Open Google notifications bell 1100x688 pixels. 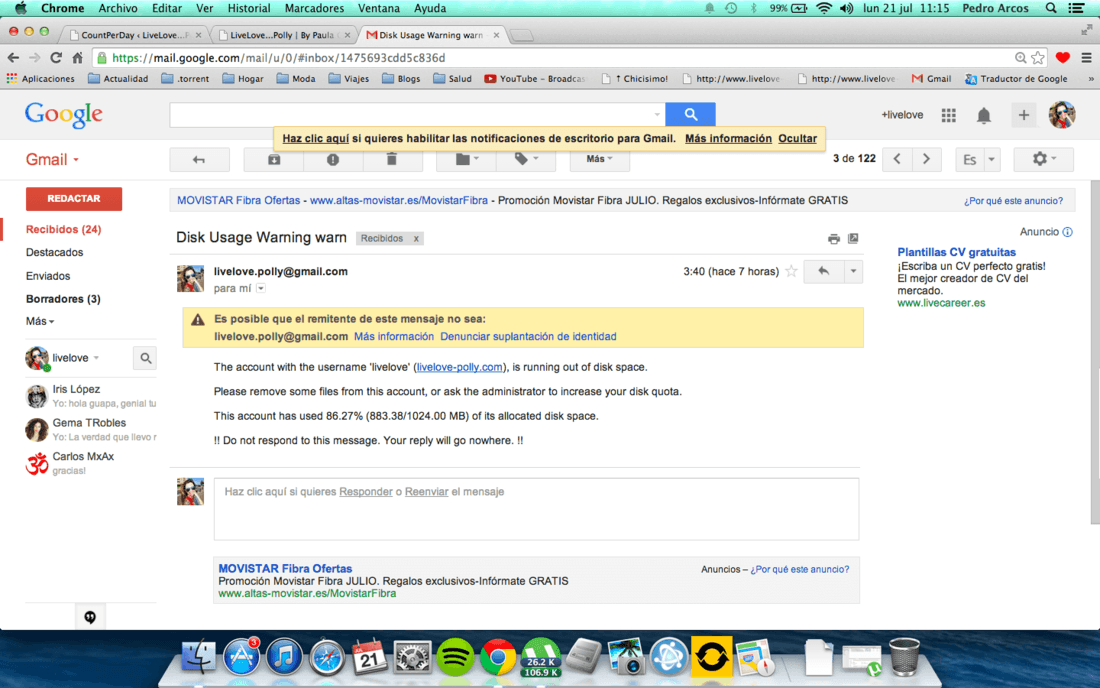(x=984, y=116)
